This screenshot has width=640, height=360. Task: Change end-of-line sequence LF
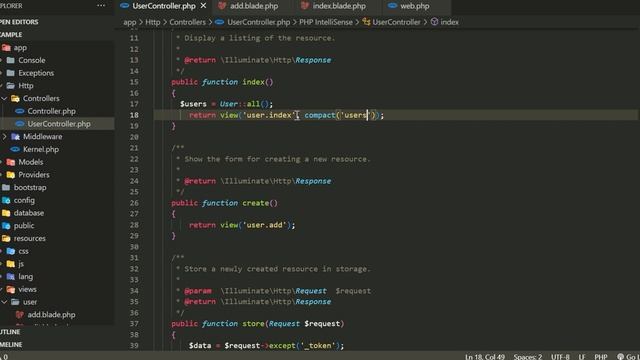point(581,356)
